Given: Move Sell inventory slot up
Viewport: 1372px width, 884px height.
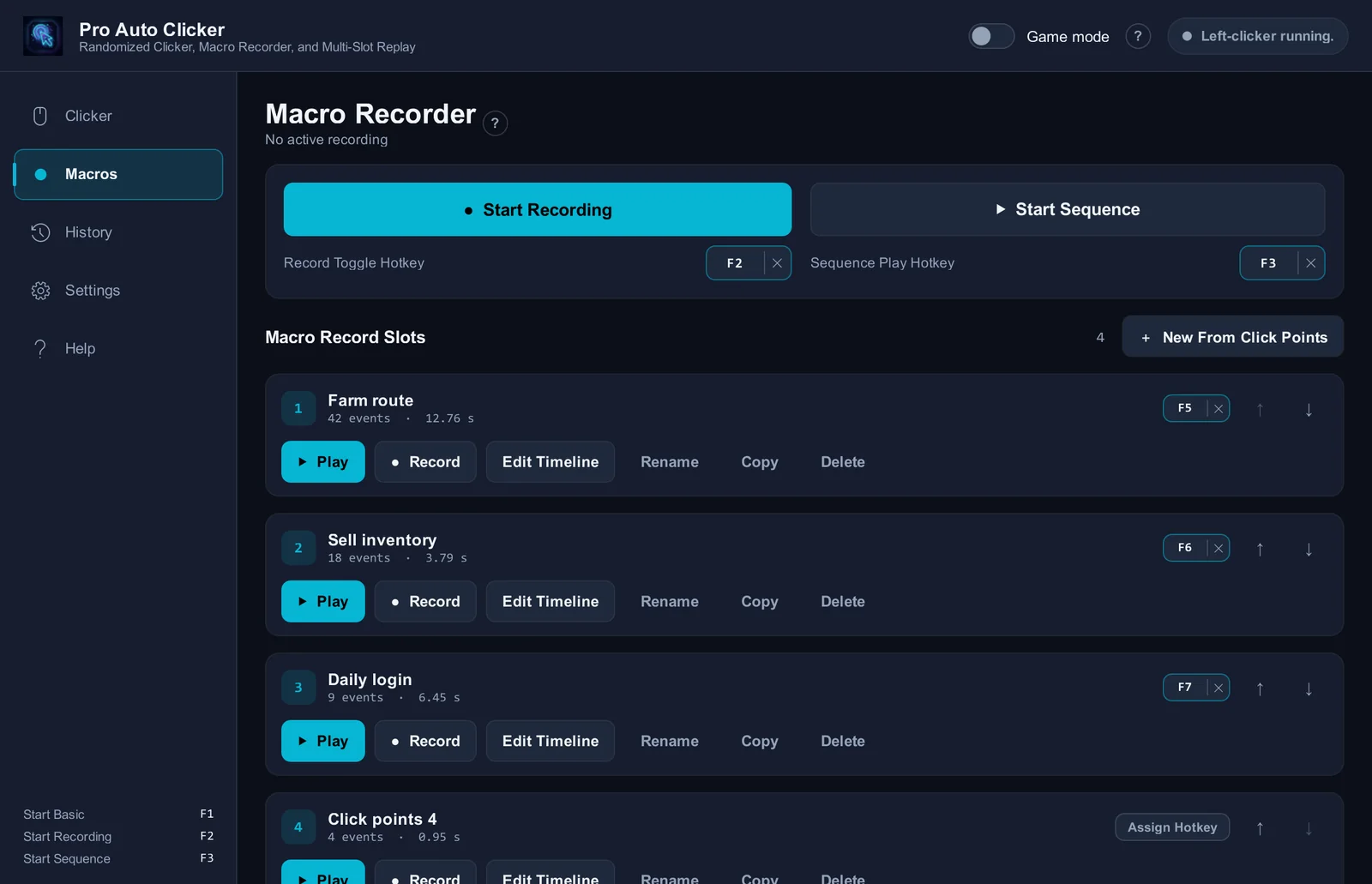Looking at the screenshot, I should 1260,550.
